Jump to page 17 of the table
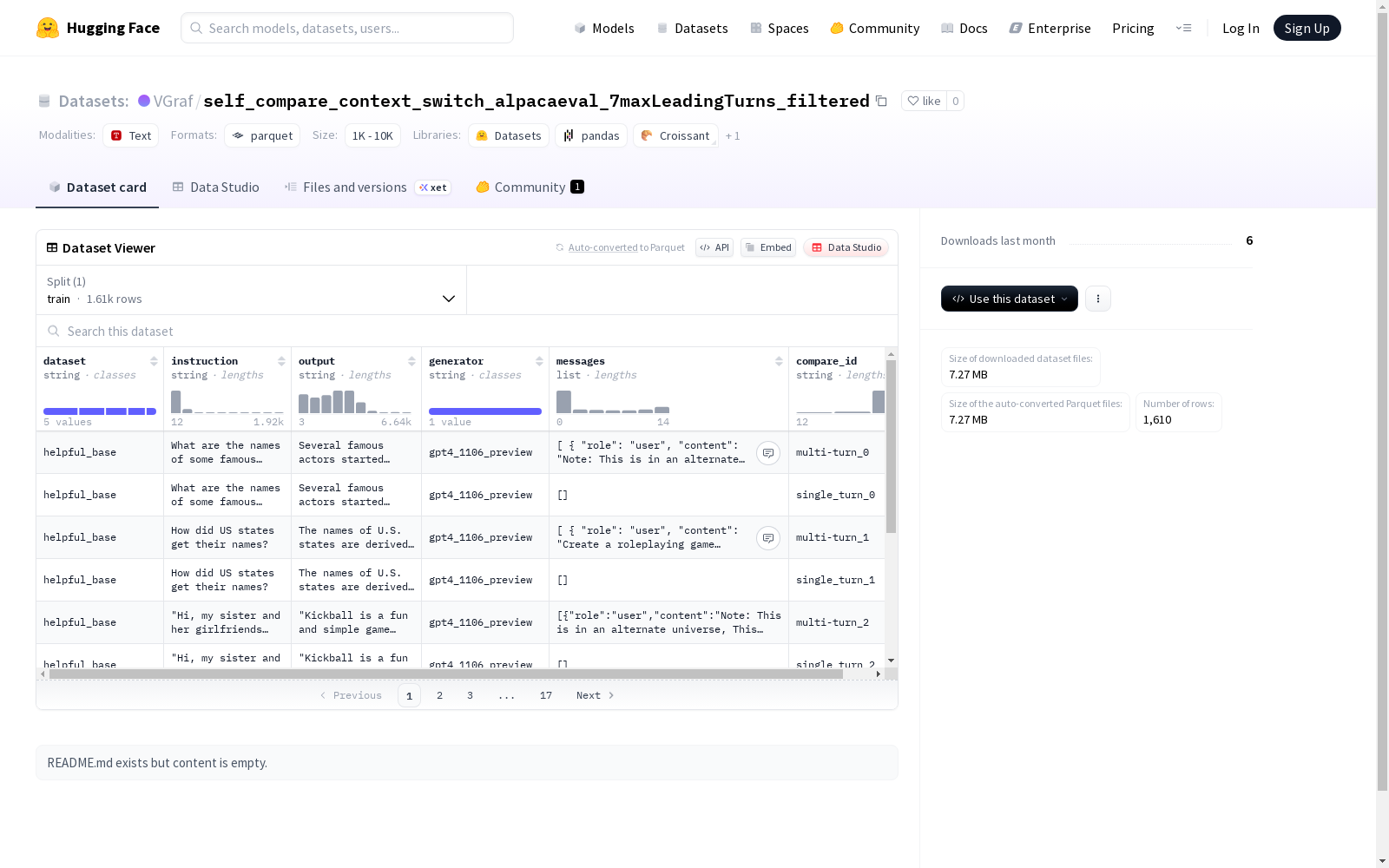This screenshot has height=868, width=1389. [x=545, y=695]
